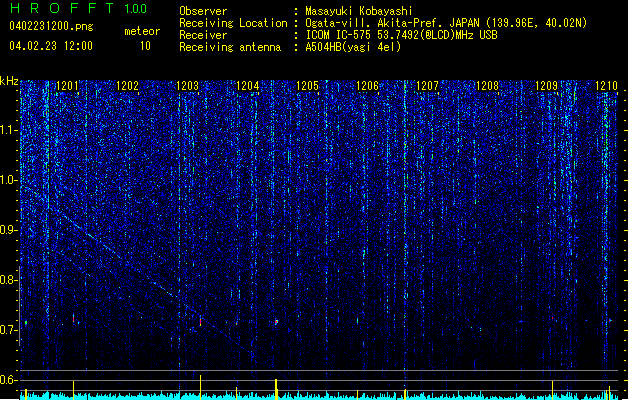Click the meteor count value 10
The width and height of the screenshot is (629, 400).
click(x=145, y=46)
